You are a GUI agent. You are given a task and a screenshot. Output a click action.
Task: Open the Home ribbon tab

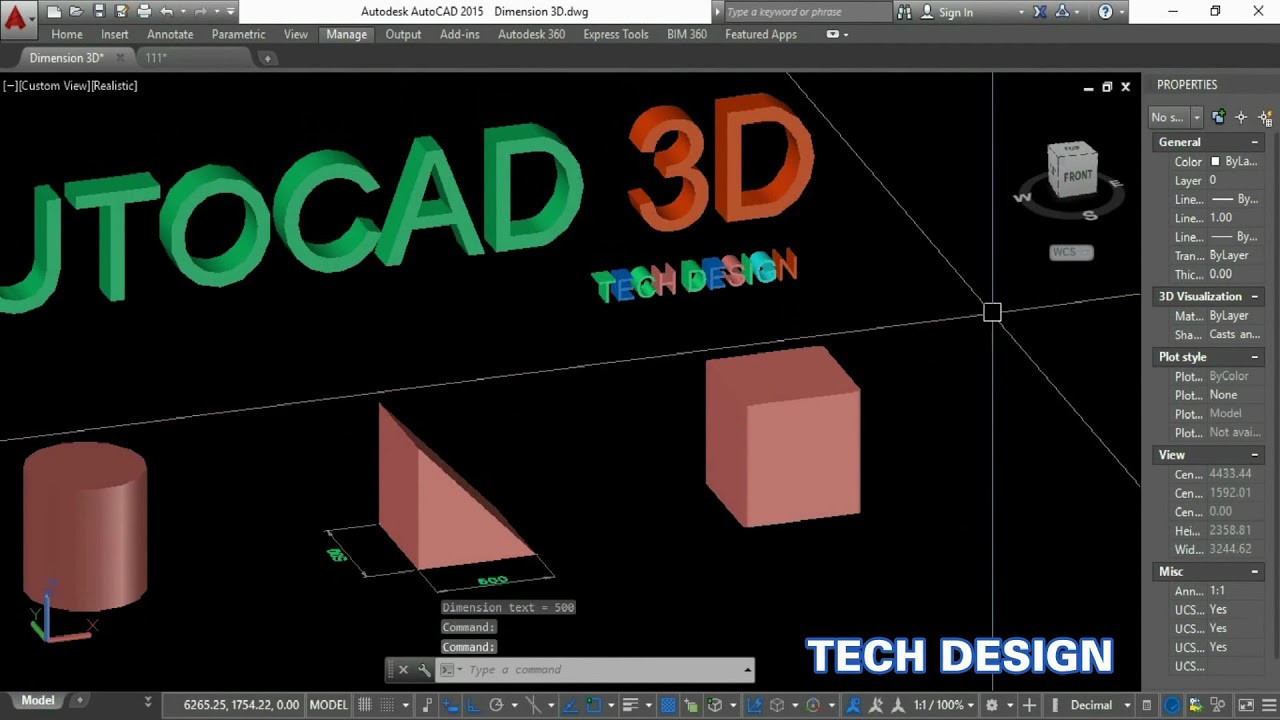[x=67, y=34]
